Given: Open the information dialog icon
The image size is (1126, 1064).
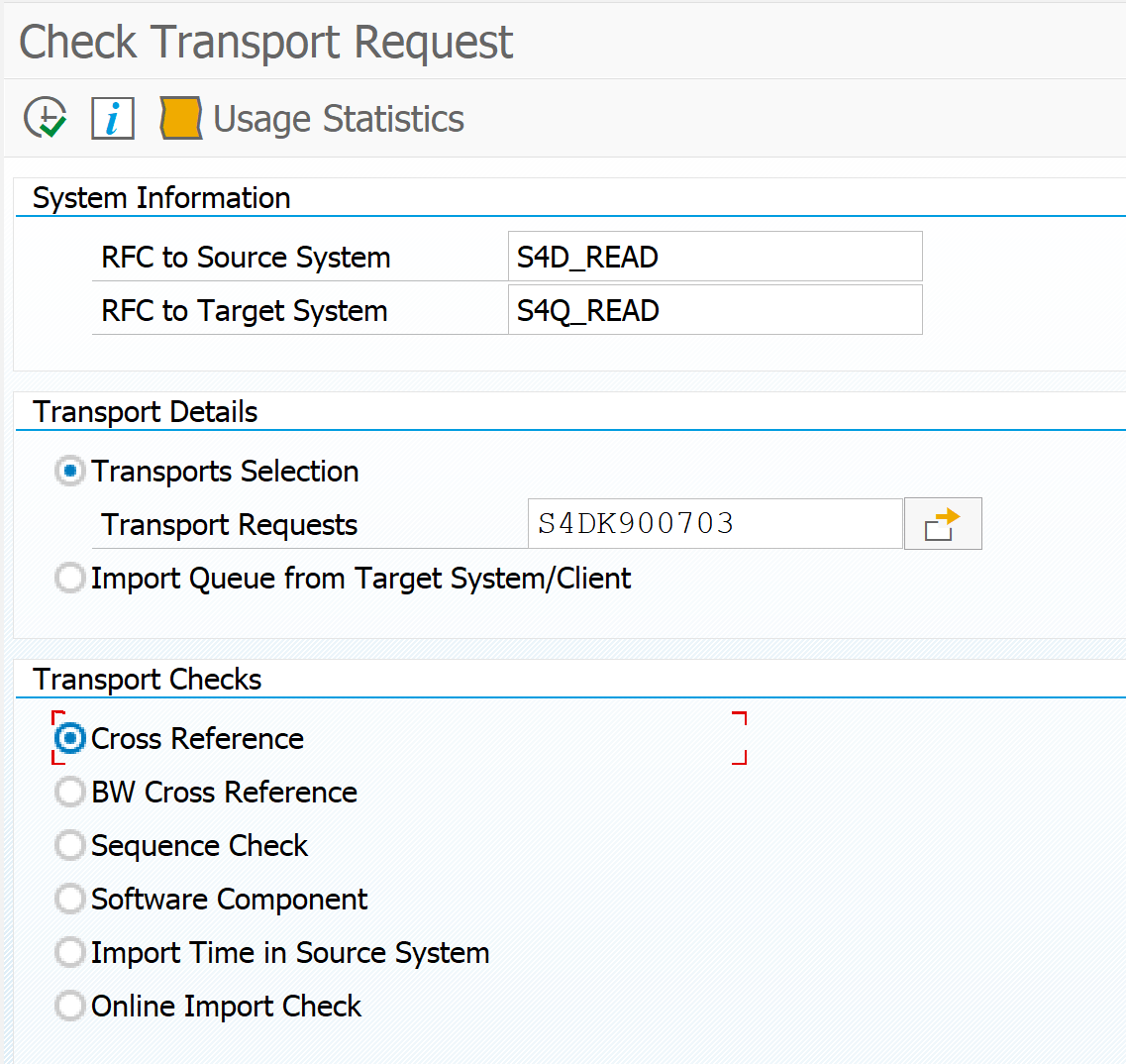Looking at the screenshot, I should click(112, 117).
